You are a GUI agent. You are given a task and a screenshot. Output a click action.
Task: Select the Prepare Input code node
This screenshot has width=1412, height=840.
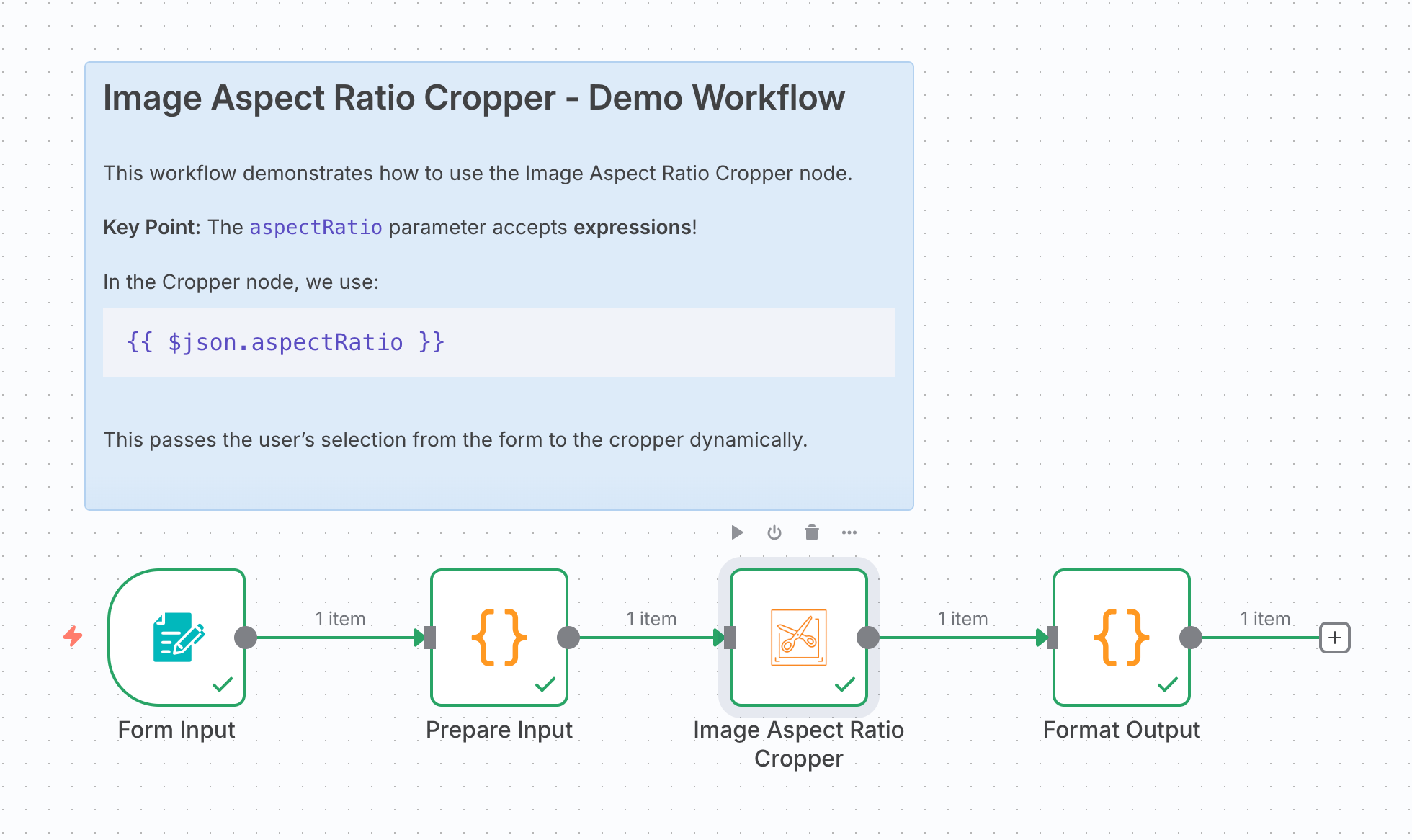499,637
